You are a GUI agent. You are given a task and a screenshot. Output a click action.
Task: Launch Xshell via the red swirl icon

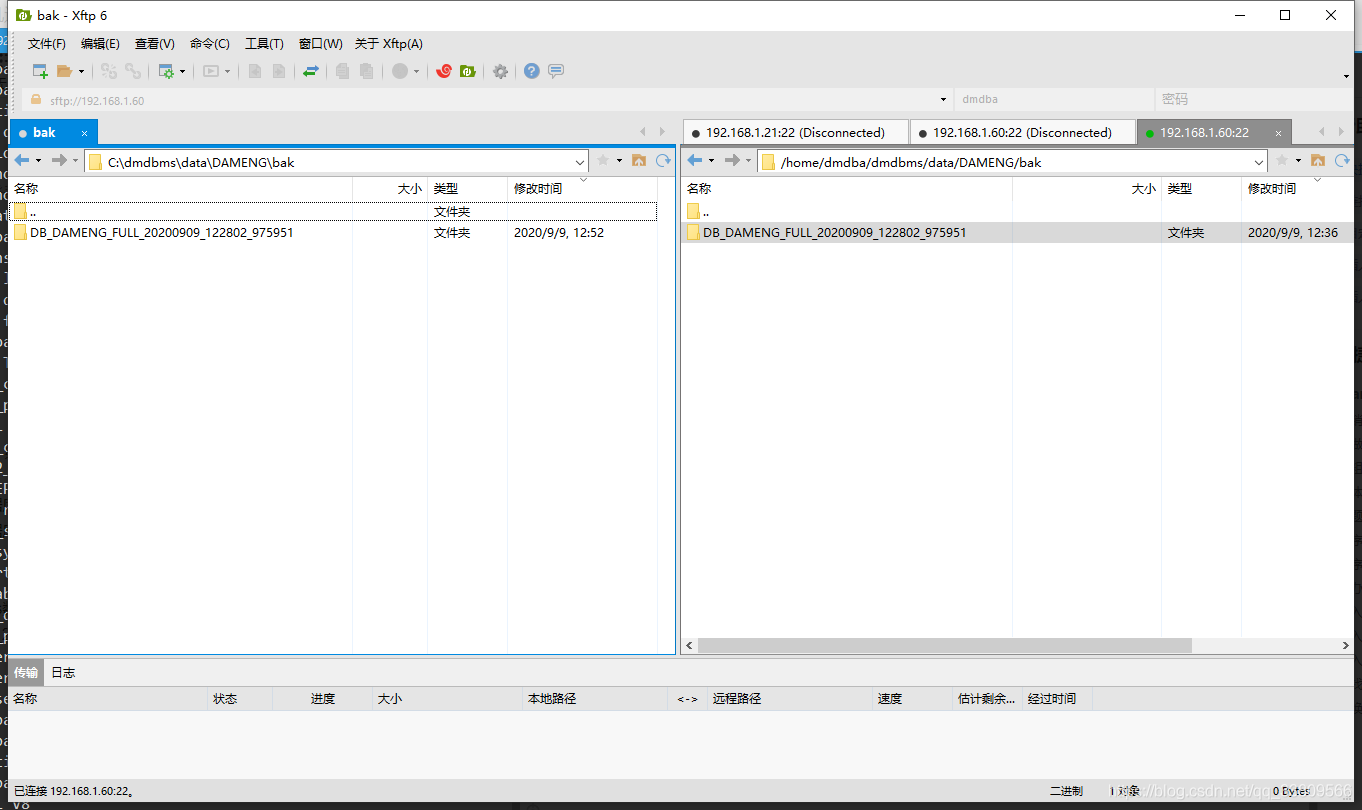[444, 71]
